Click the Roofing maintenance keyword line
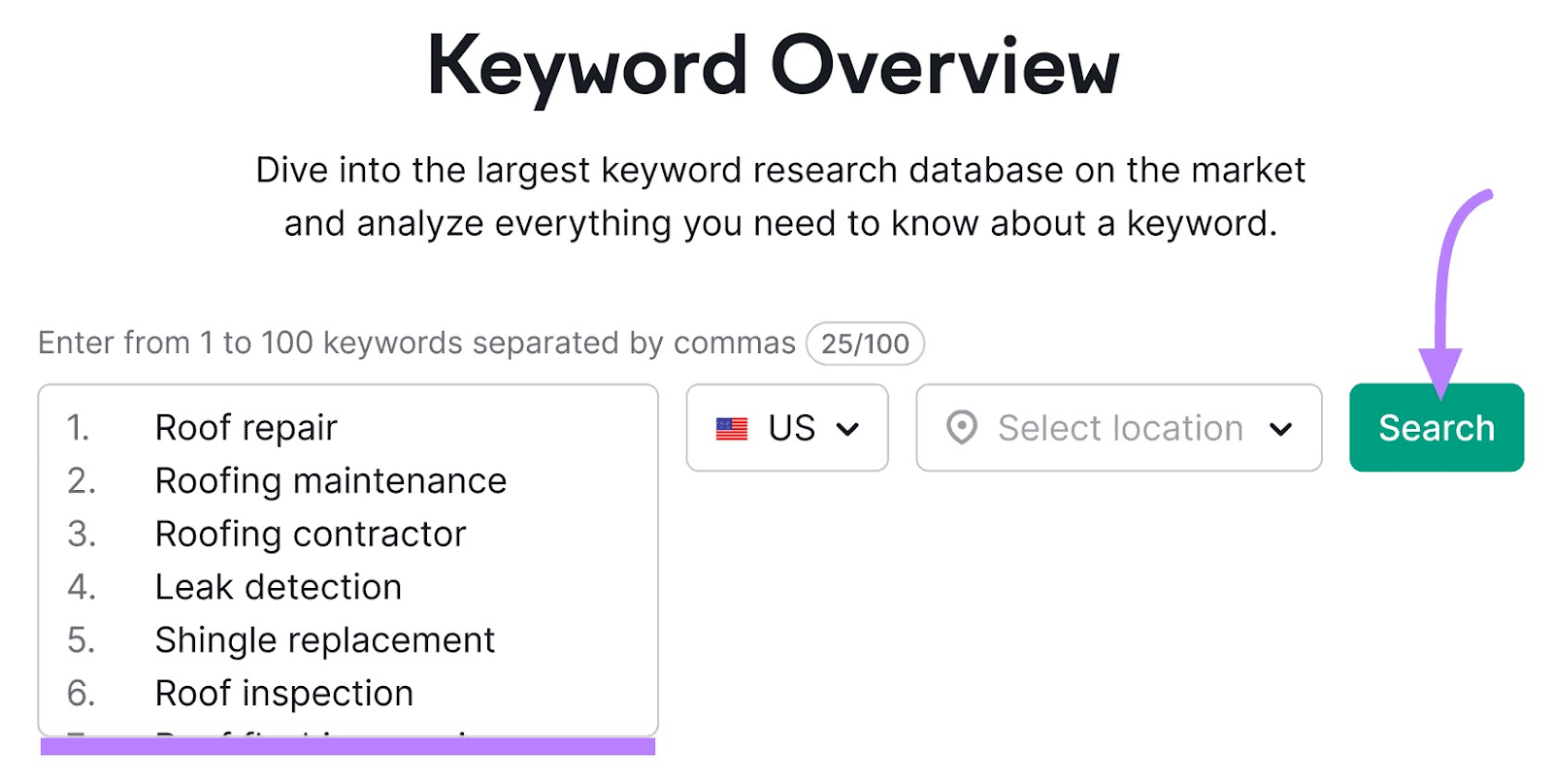The image size is (1553, 784). click(x=330, y=481)
